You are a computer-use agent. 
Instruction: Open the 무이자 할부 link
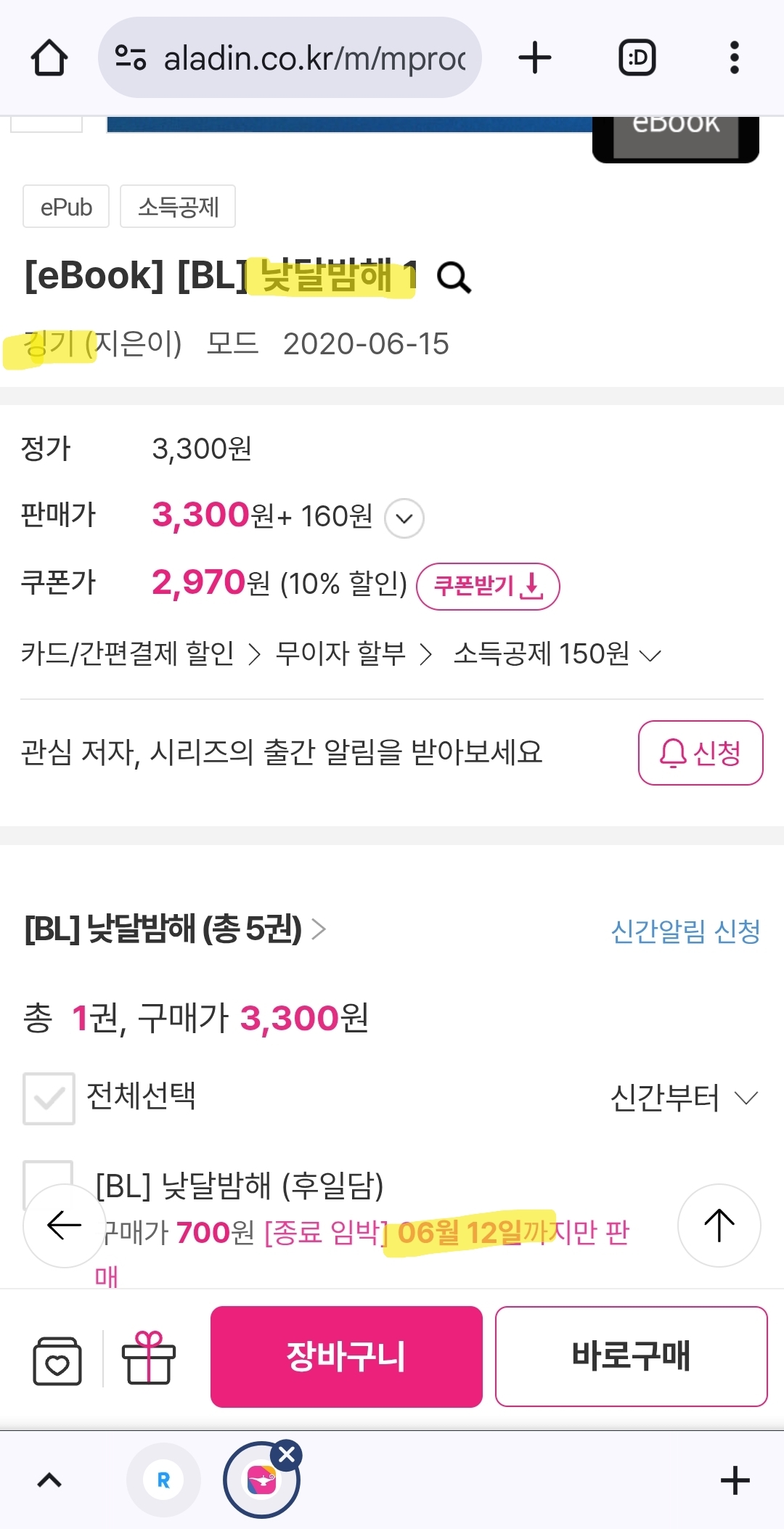click(x=354, y=654)
